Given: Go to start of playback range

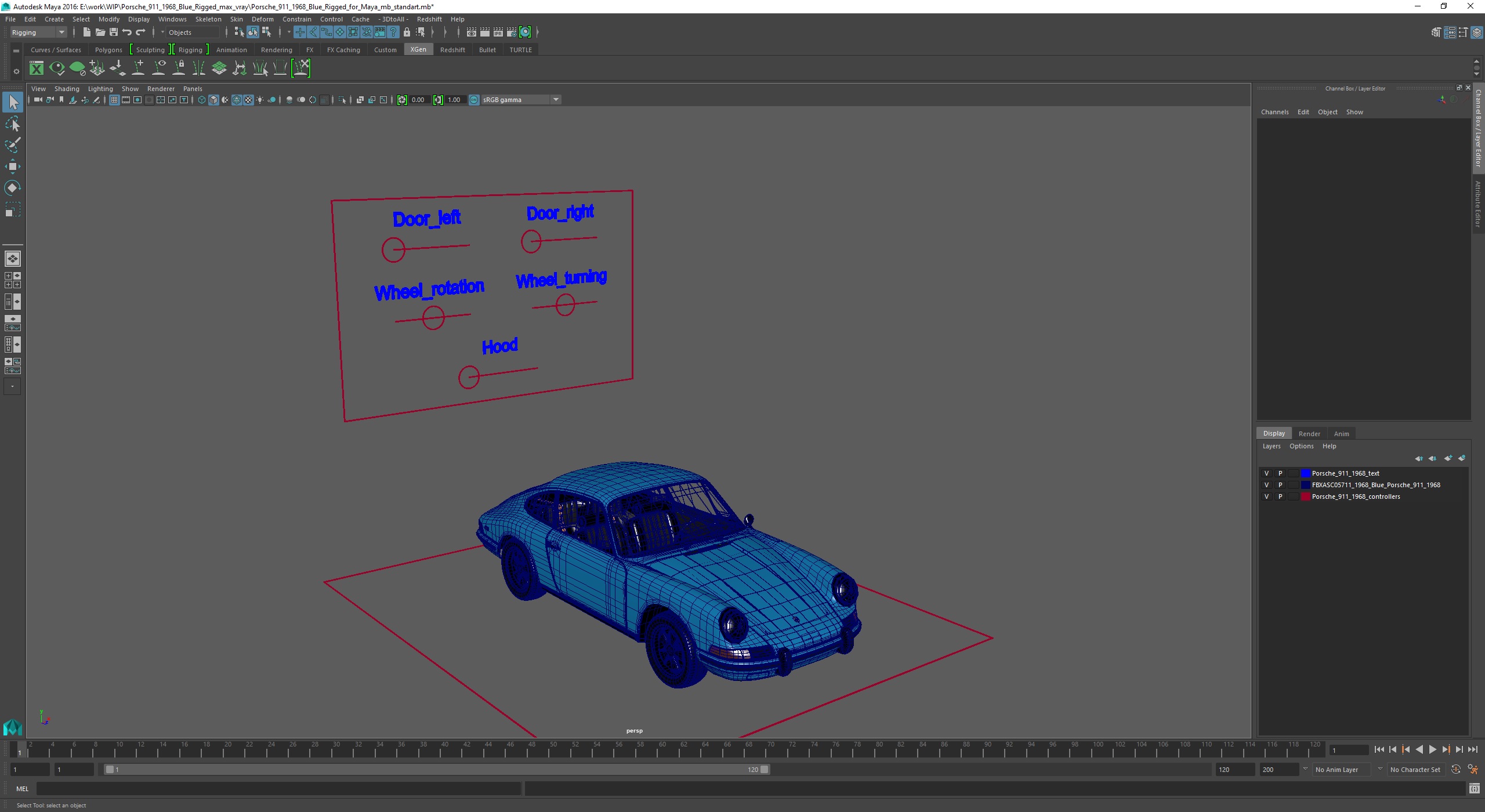Looking at the screenshot, I should (x=1379, y=750).
